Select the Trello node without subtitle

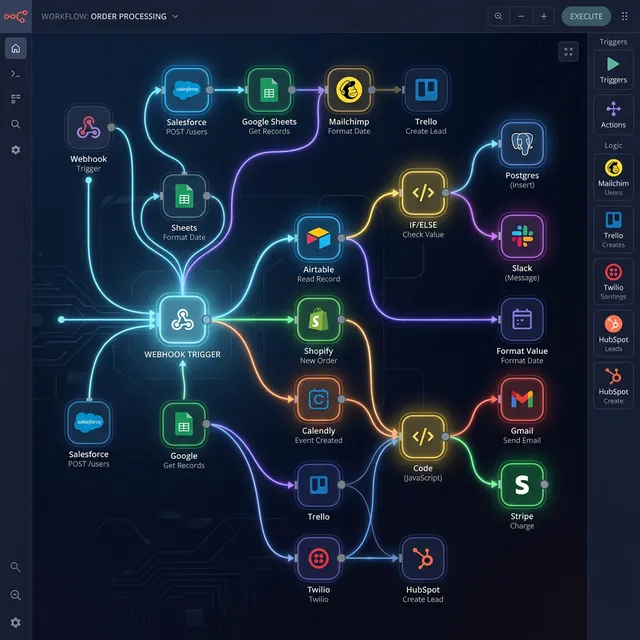point(318,484)
